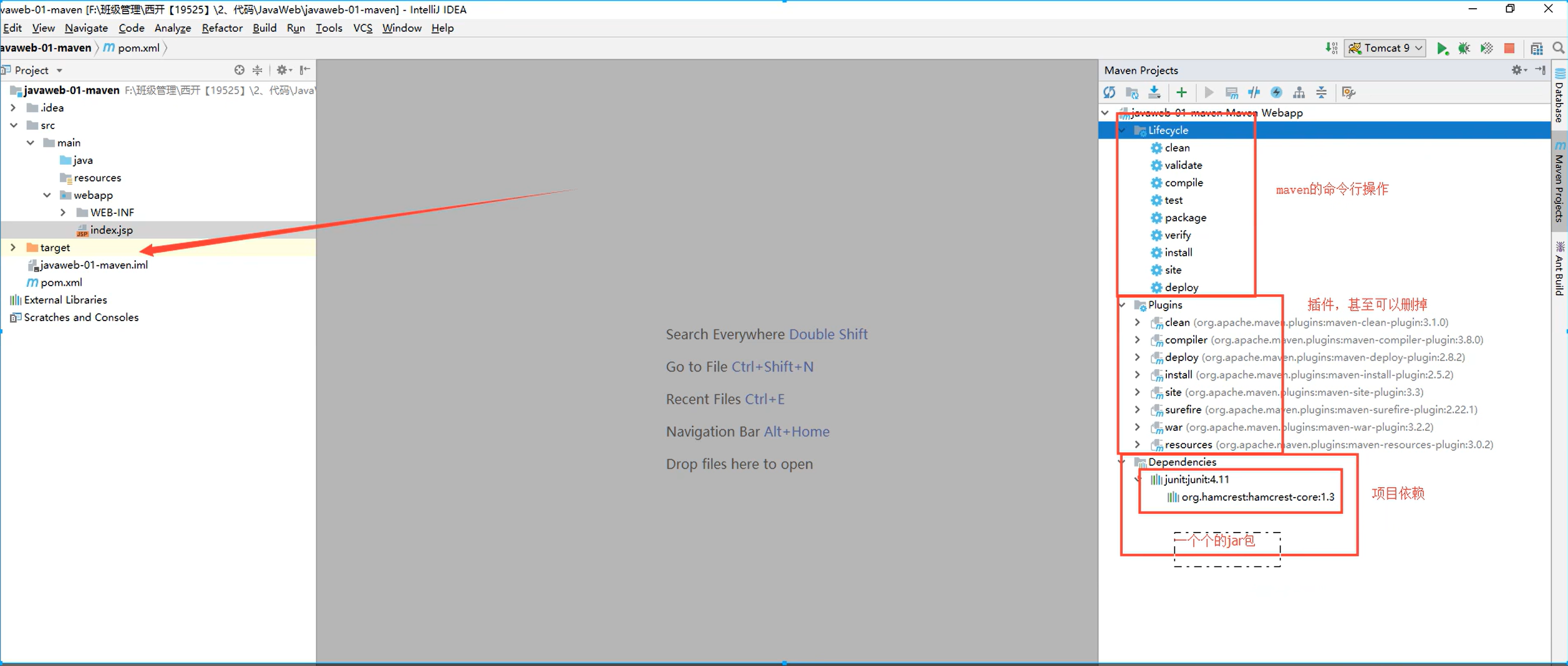The width and height of the screenshot is (1568, 666).
Task: Open Project Structure icon
Action: 1536,48
